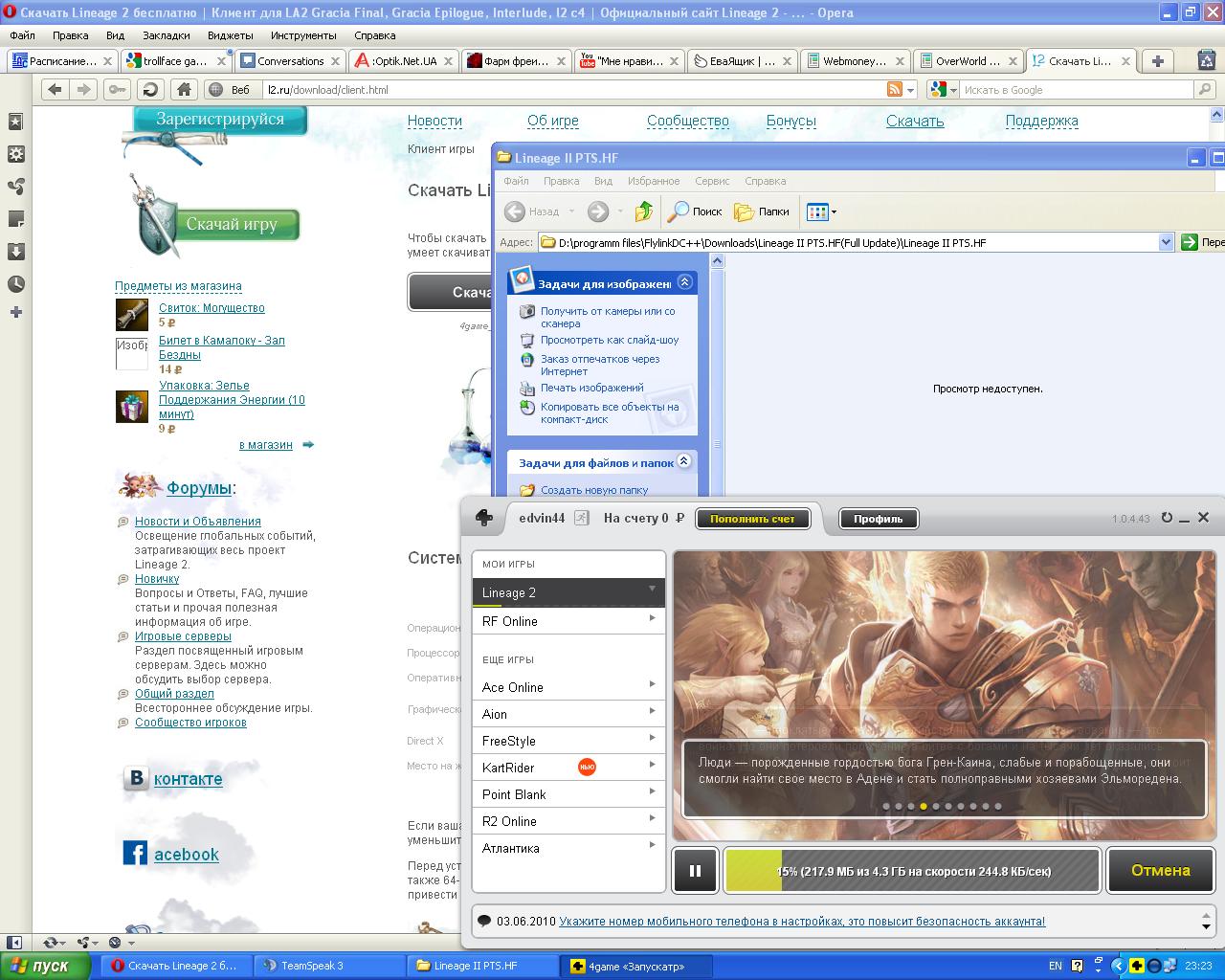Expand the Lineage 2 game arrow
This screenshot has width=1225, height=980.
click(x=652, y=589)
